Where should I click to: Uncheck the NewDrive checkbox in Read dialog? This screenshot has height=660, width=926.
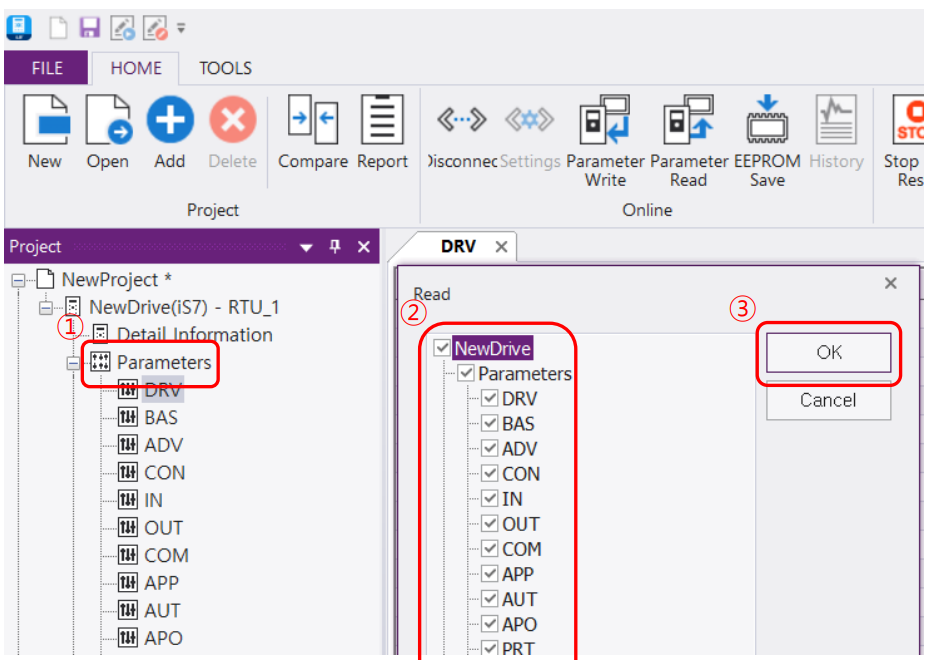coord(440,348)
